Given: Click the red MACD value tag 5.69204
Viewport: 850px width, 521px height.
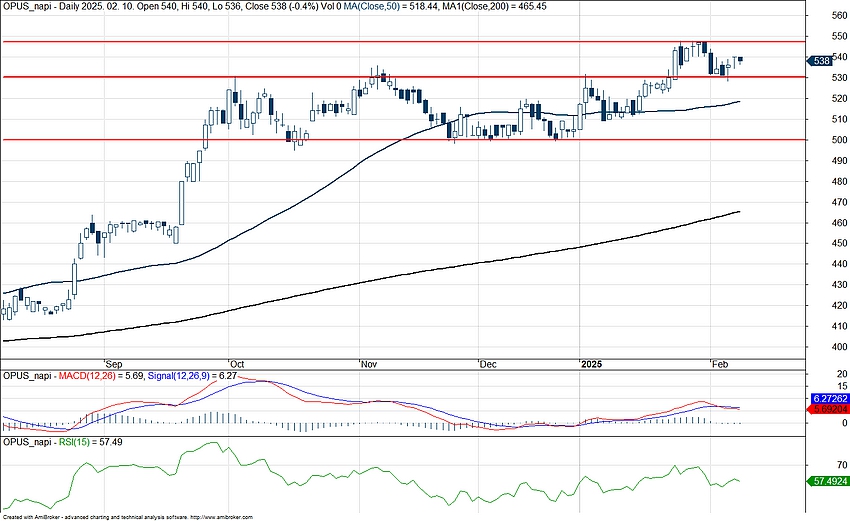Looking at the screenshot, I should pyautogui.click(x=827, y=409).
